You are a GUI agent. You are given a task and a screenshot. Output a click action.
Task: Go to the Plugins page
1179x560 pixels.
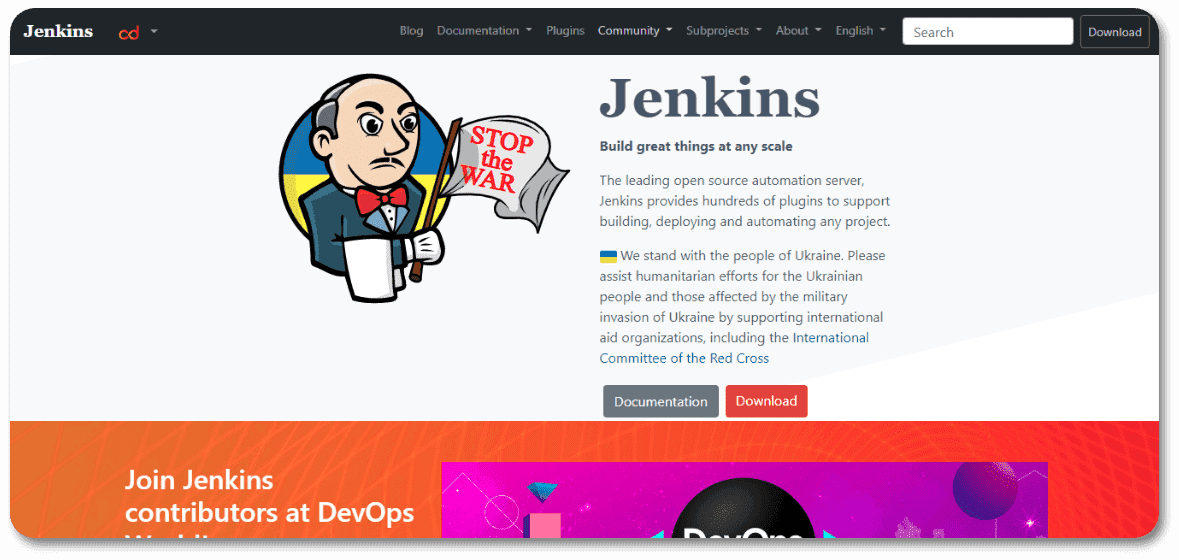565,31
